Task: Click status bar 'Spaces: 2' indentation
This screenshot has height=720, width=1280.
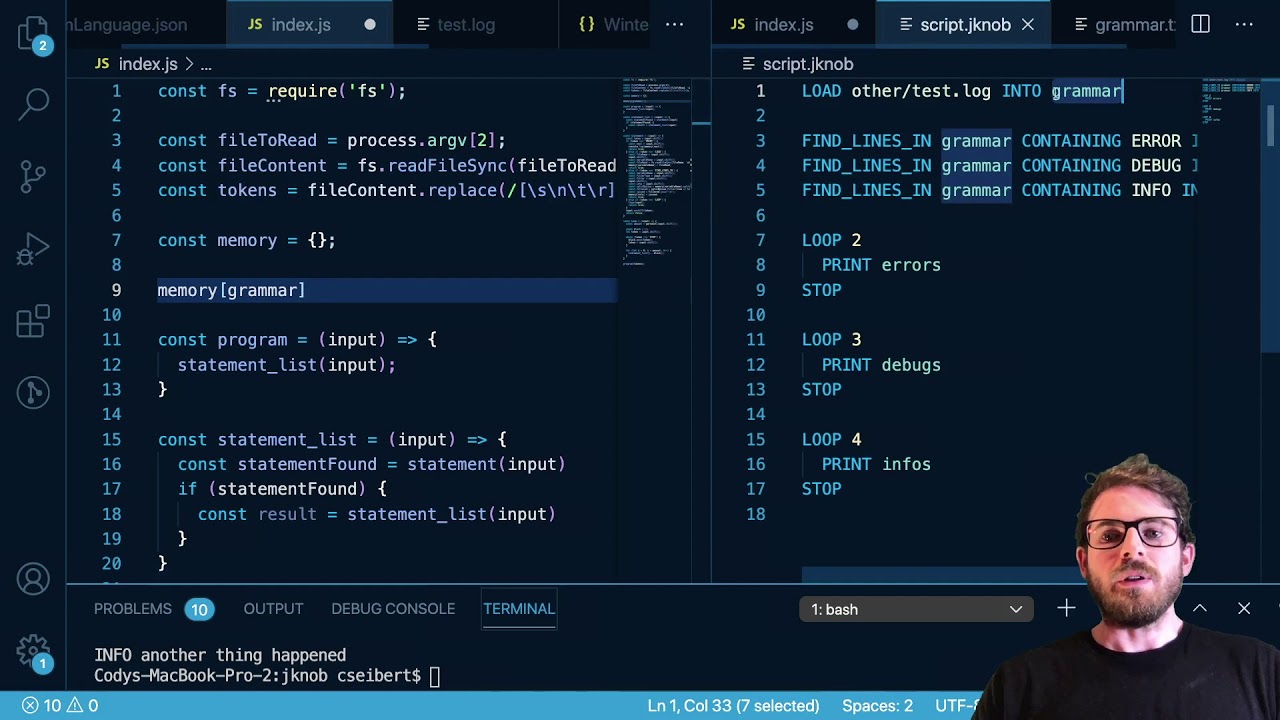Action: 877,706
